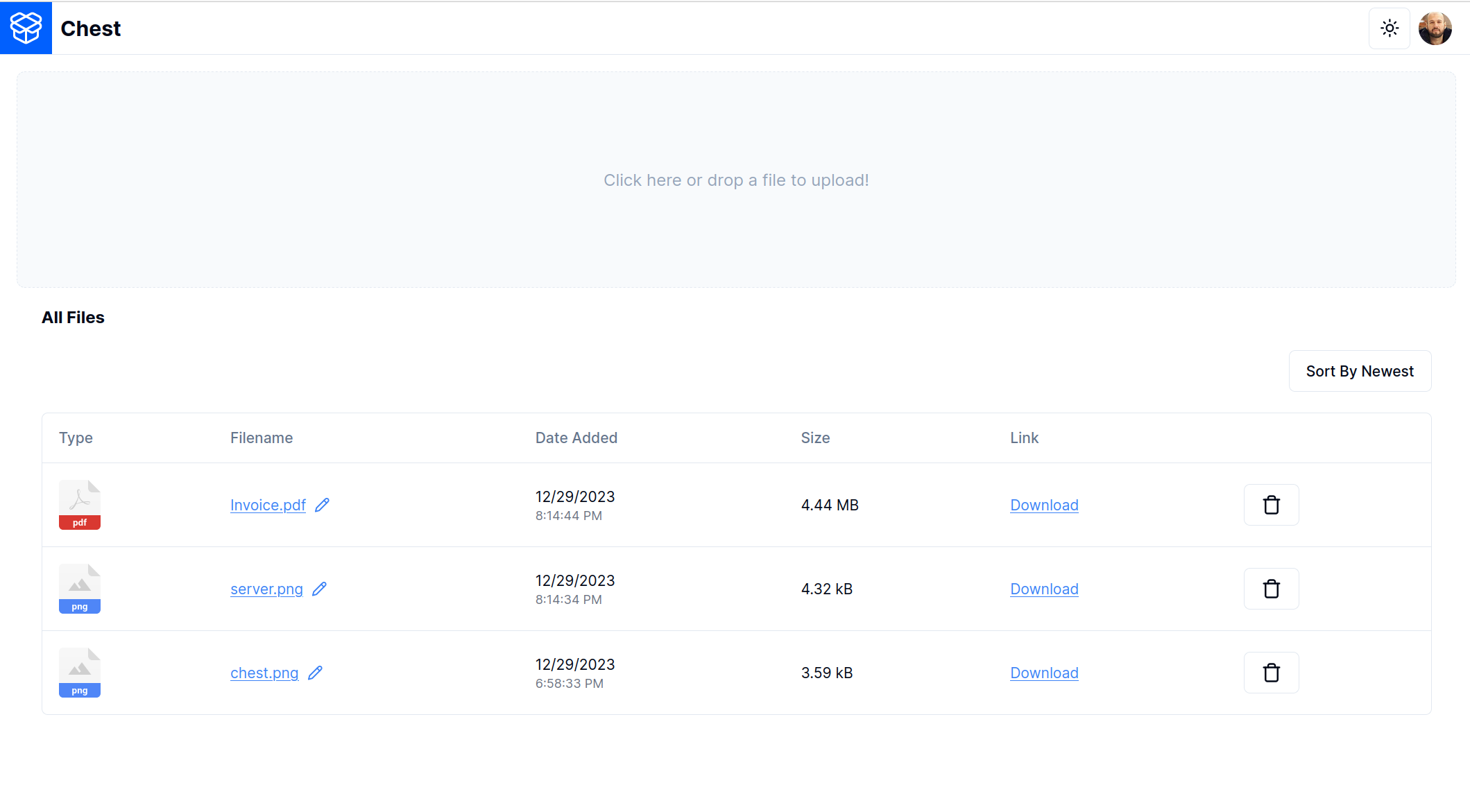Screen dimensions: 1470x812
Task: Rename chest.png using the pencil icon
Action: tap(315, 673)
